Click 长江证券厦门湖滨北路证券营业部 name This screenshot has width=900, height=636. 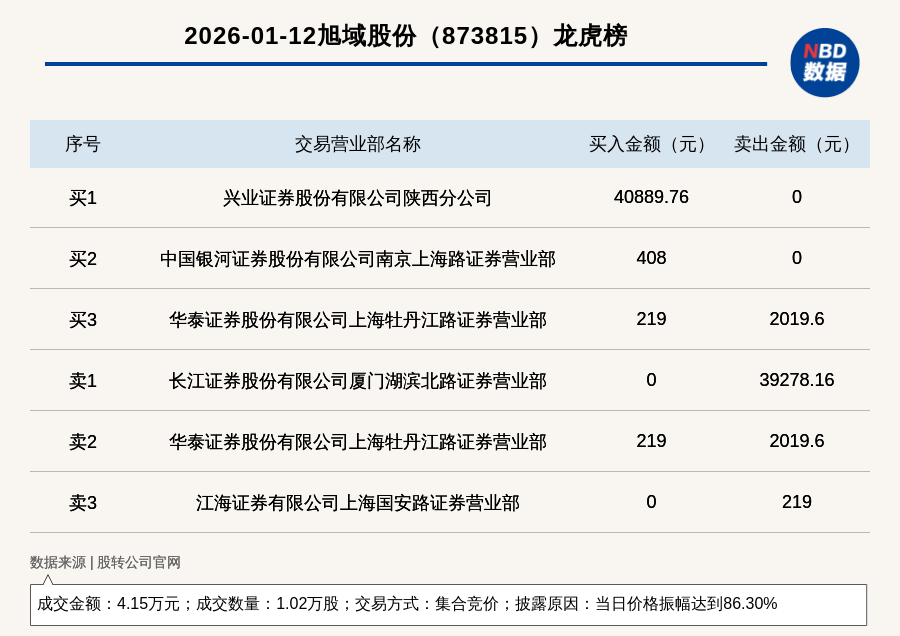(x=357, y=381)
